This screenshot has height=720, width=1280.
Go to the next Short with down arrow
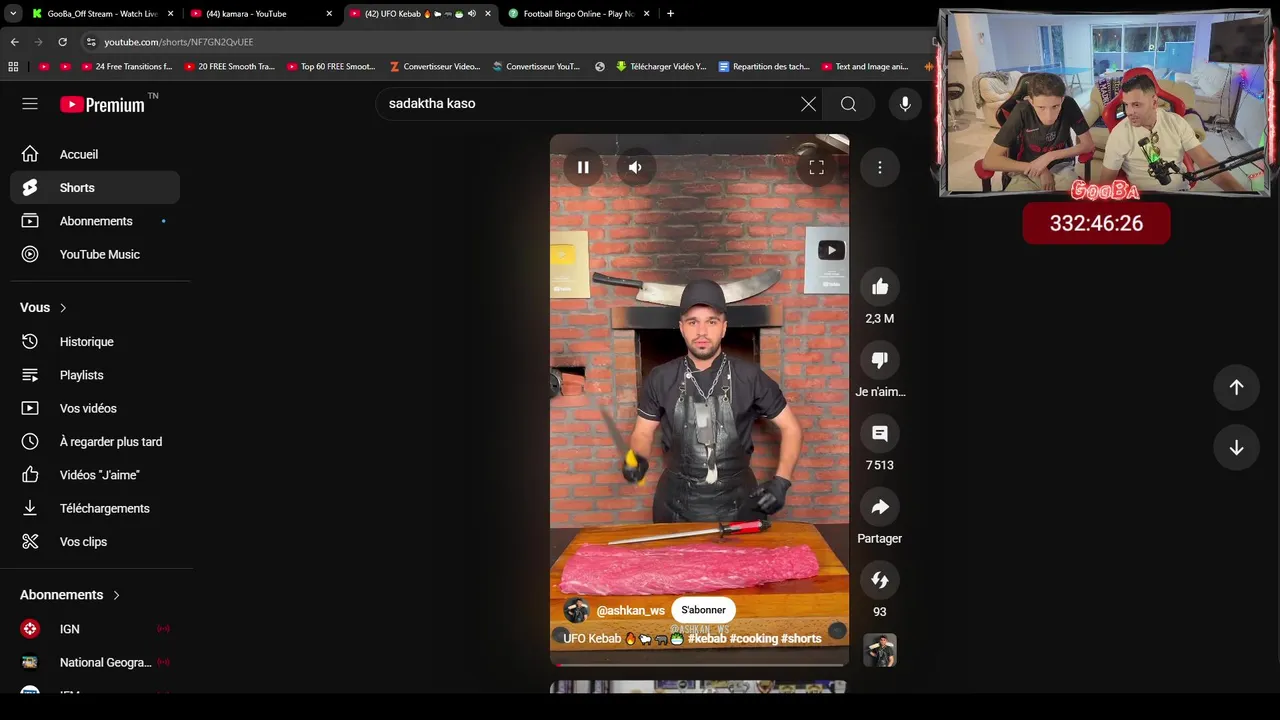tap(1236, 448)
